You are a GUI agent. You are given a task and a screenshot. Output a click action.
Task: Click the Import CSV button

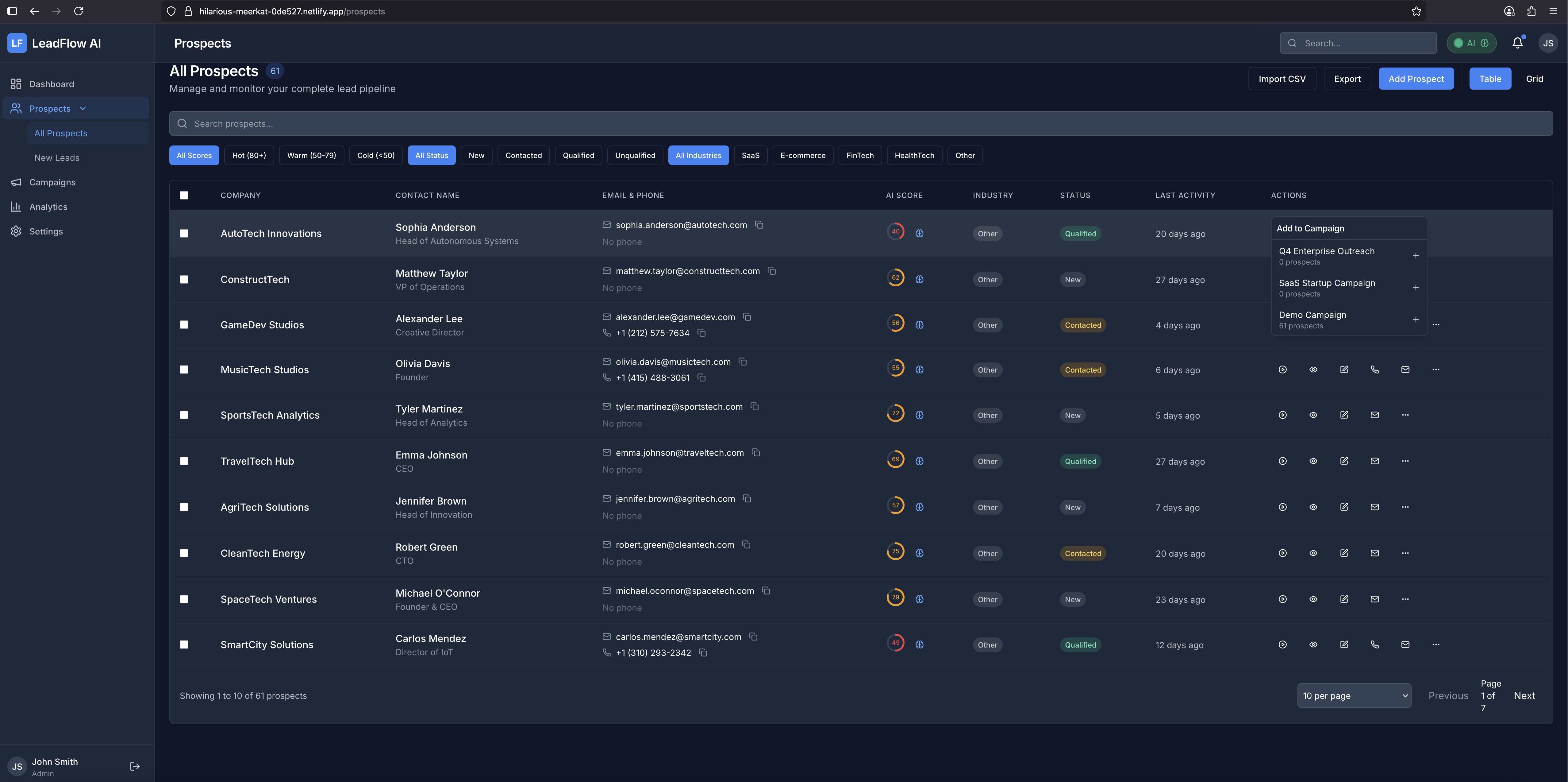1281,79
